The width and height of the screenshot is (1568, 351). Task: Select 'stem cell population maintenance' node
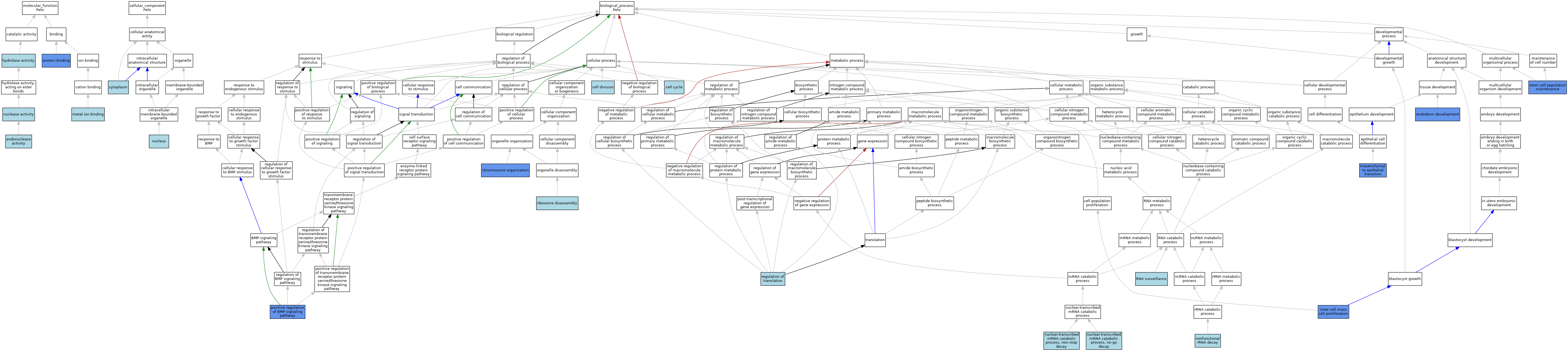click(1547, 87)
